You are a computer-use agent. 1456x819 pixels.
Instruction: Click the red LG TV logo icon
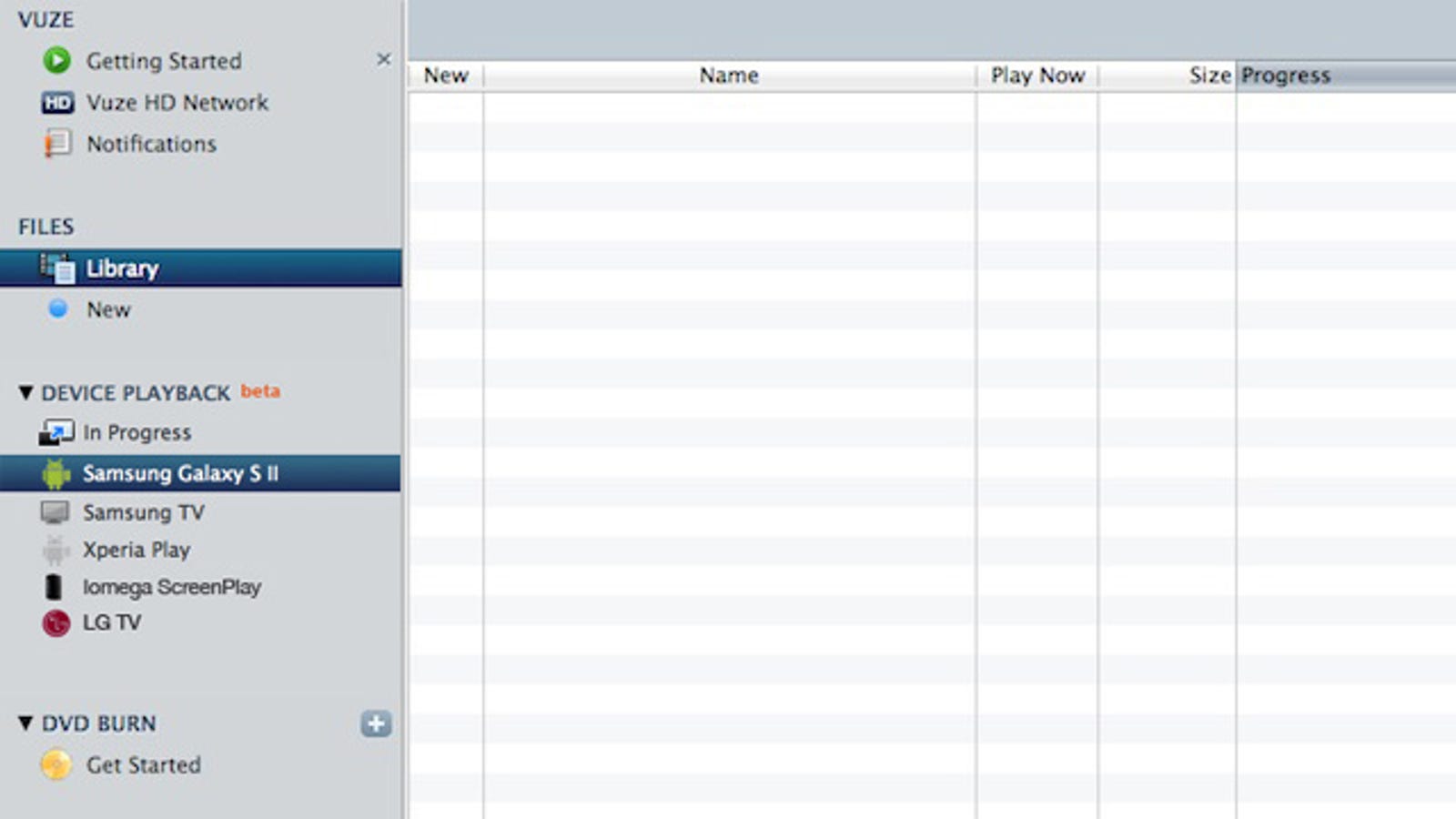pos(56,623)
